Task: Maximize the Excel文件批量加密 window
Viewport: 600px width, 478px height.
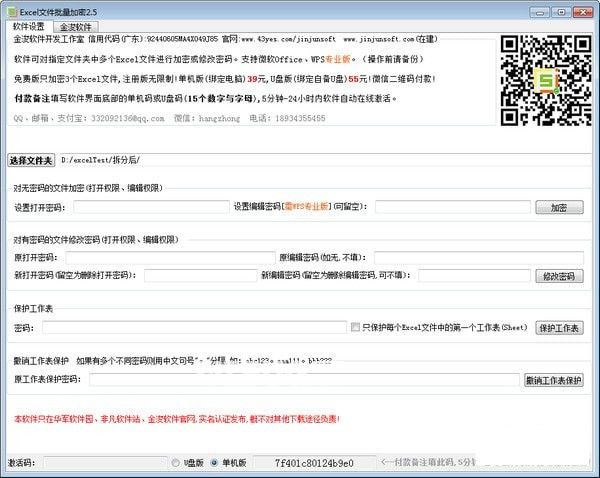Action: pyautogui.click(x=561, y=13)
